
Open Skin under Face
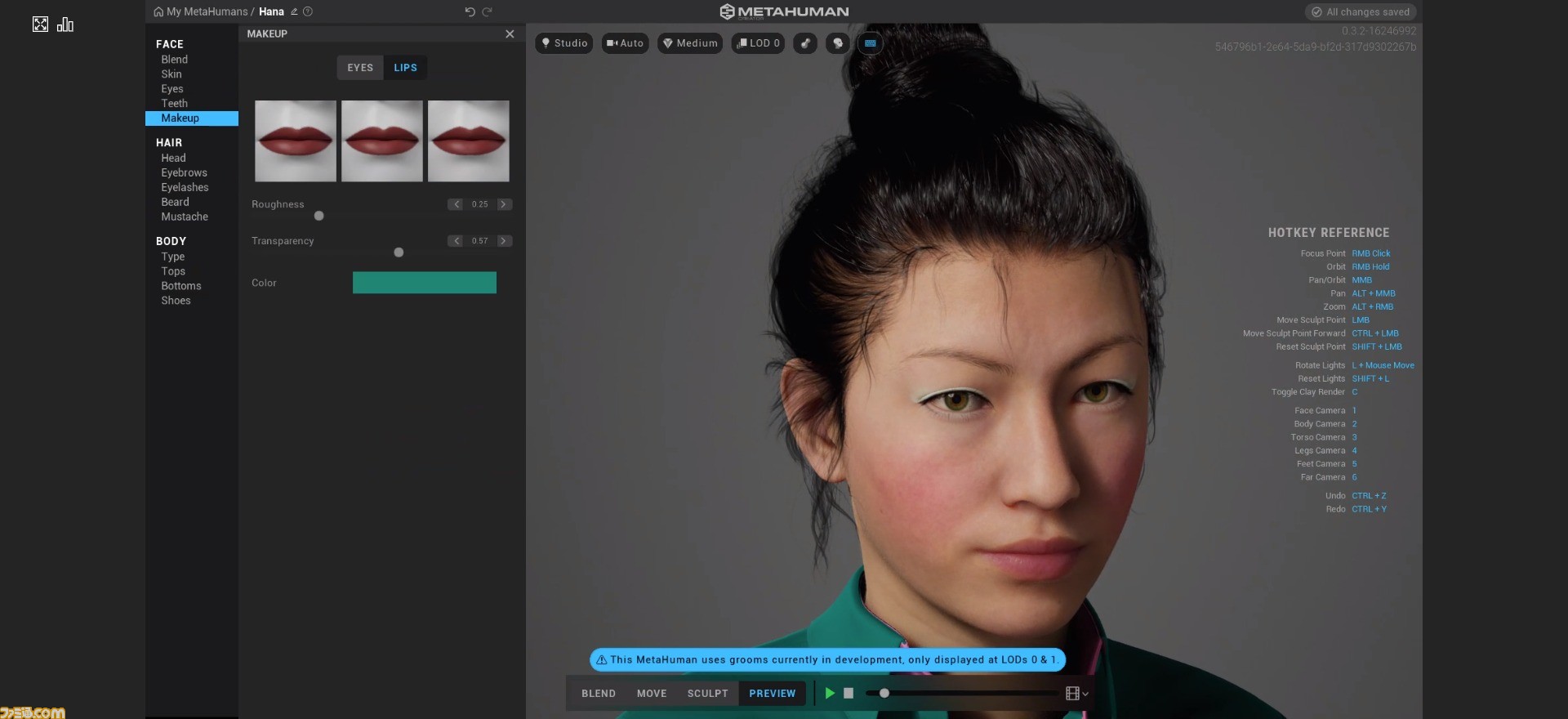coord(171,74)
